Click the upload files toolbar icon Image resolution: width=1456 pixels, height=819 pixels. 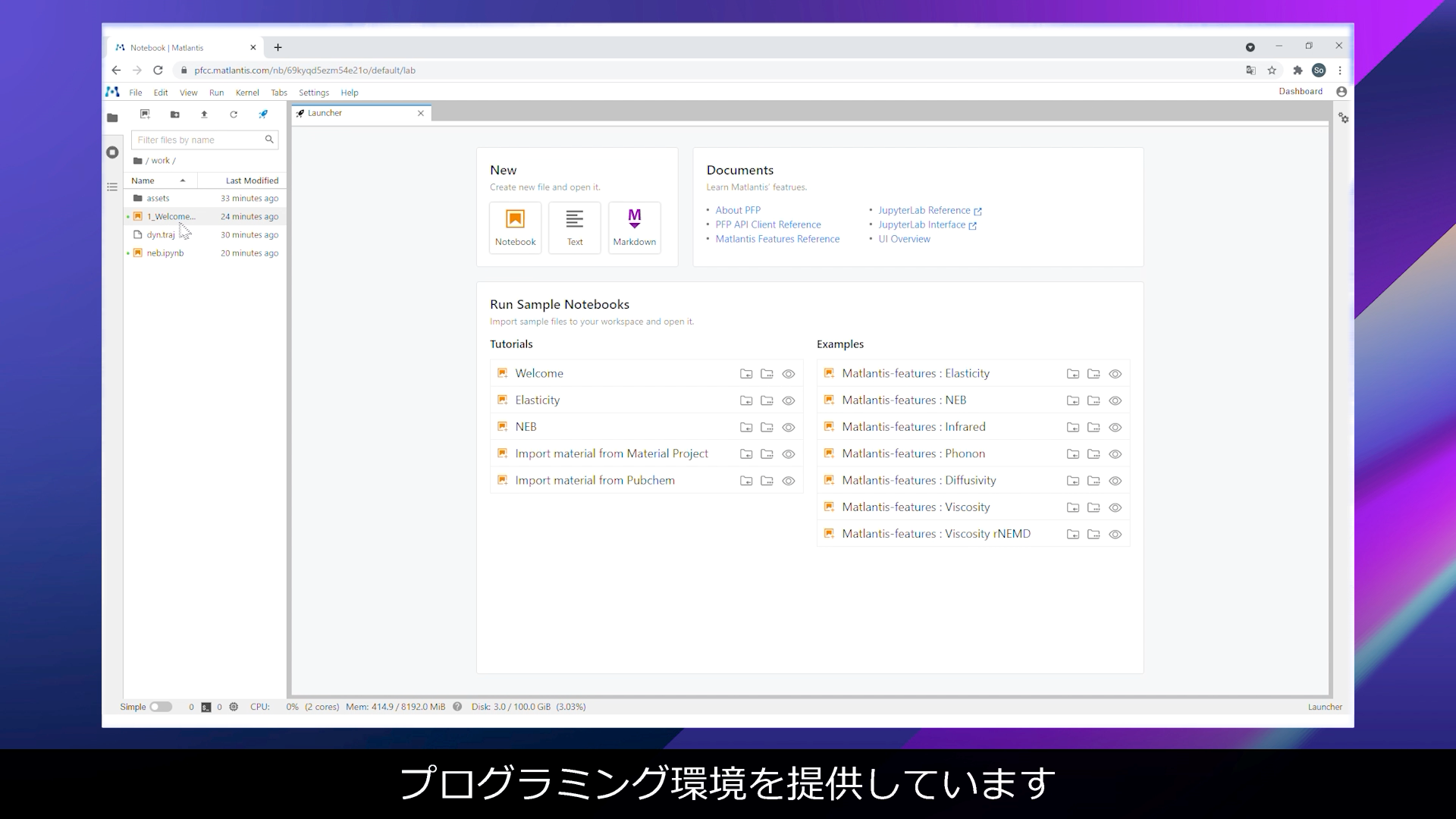pyautogui.click(x=204, y=115)
